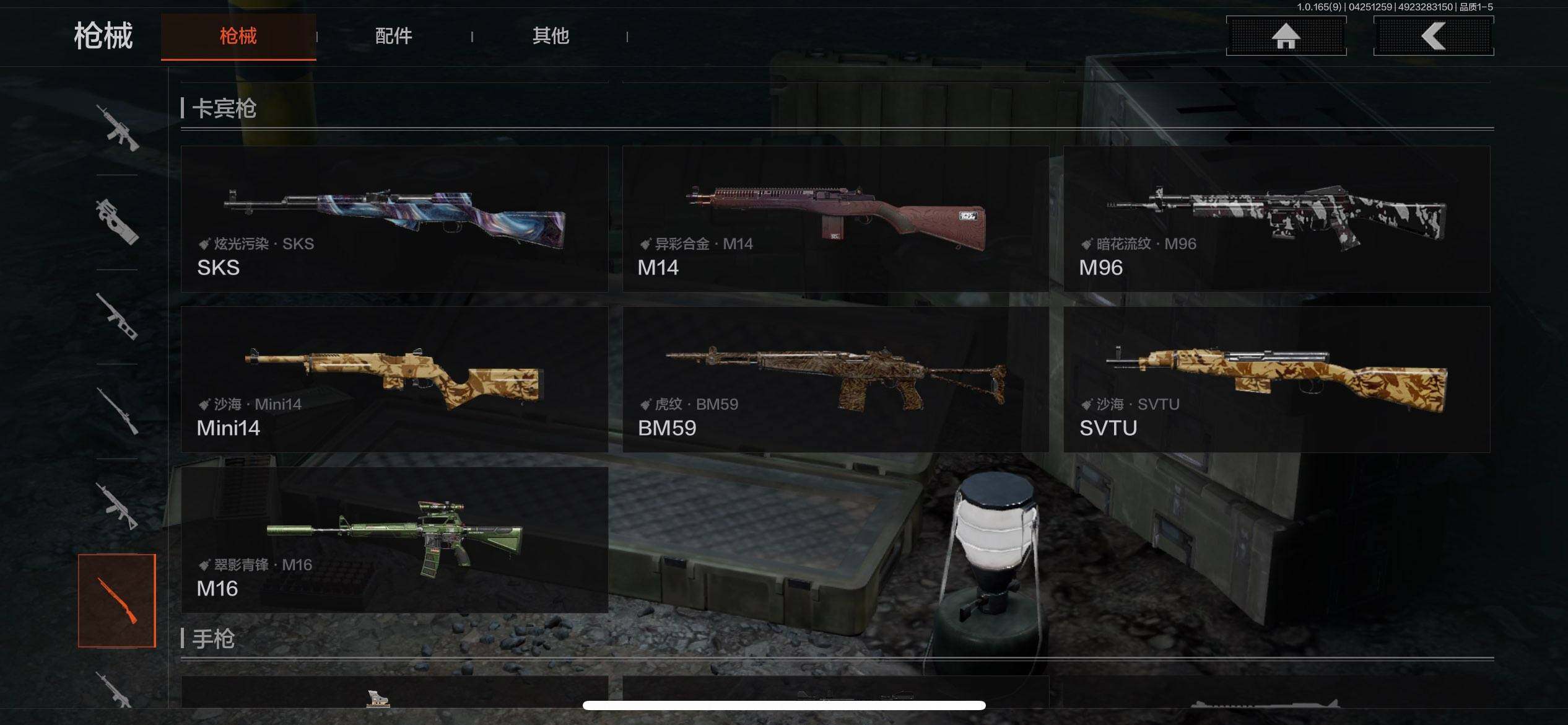Select the 枪械 tab
This screenshot has height=725, width=1568.
coord(238,37)
